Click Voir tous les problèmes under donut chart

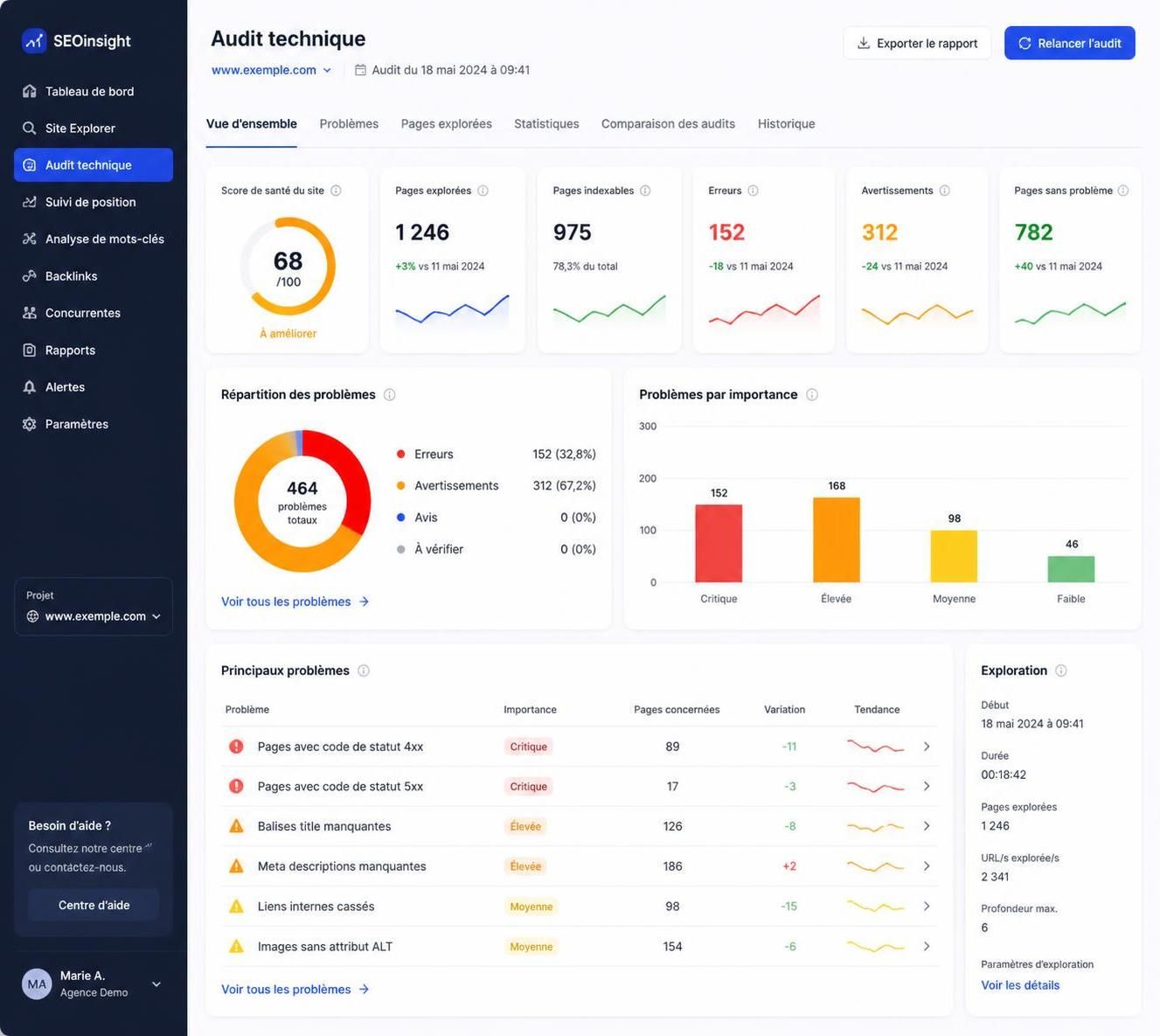[x=295, y=601]
